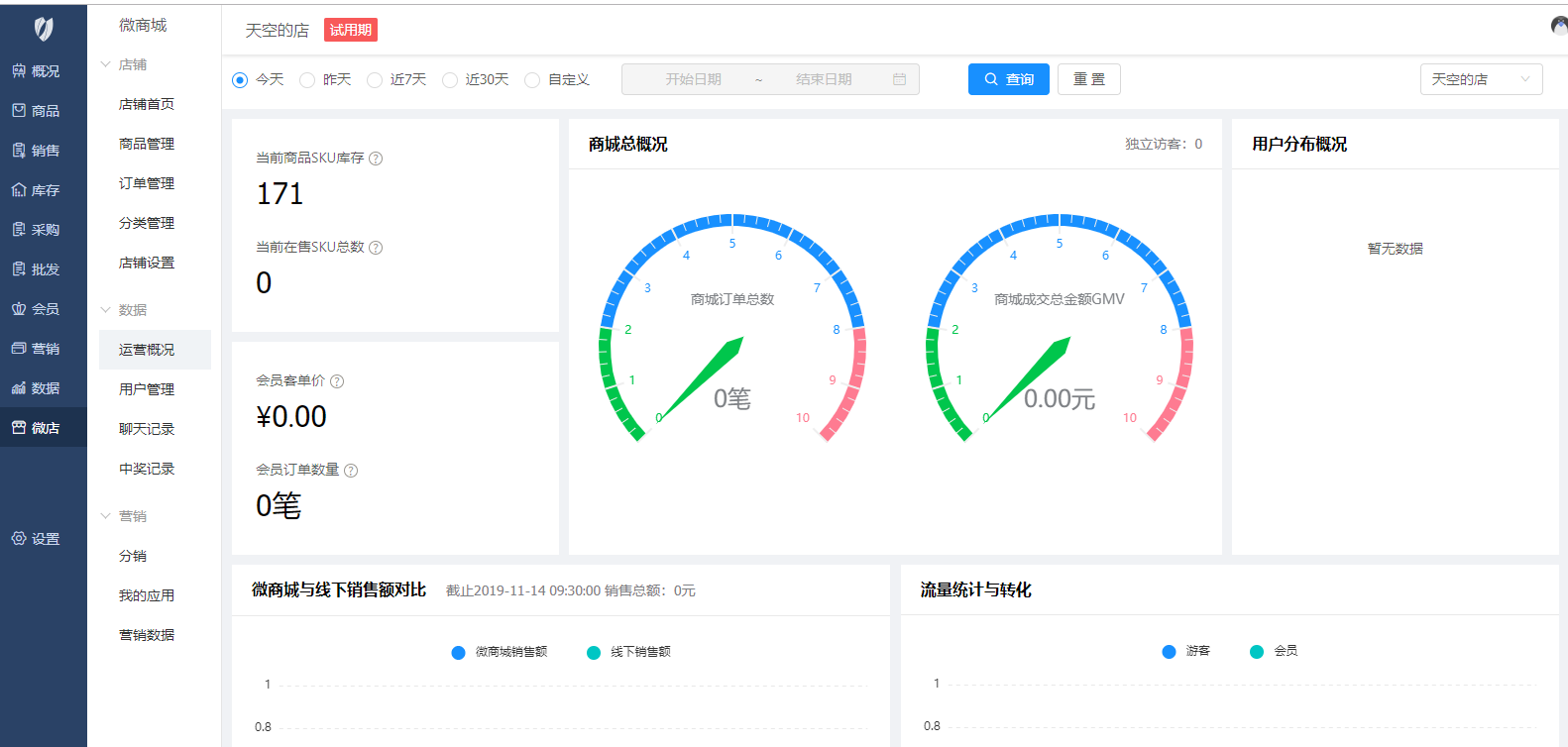
Task: Choose the 自定义 date range option
Action: pyautogui.click(x=532, y=80)
